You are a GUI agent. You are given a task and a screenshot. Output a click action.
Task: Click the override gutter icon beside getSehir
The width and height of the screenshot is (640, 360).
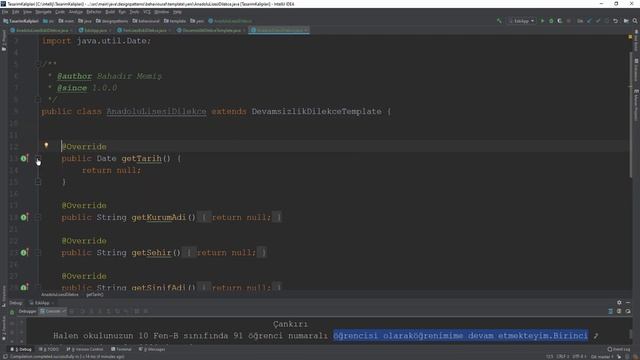pos(24,253)
